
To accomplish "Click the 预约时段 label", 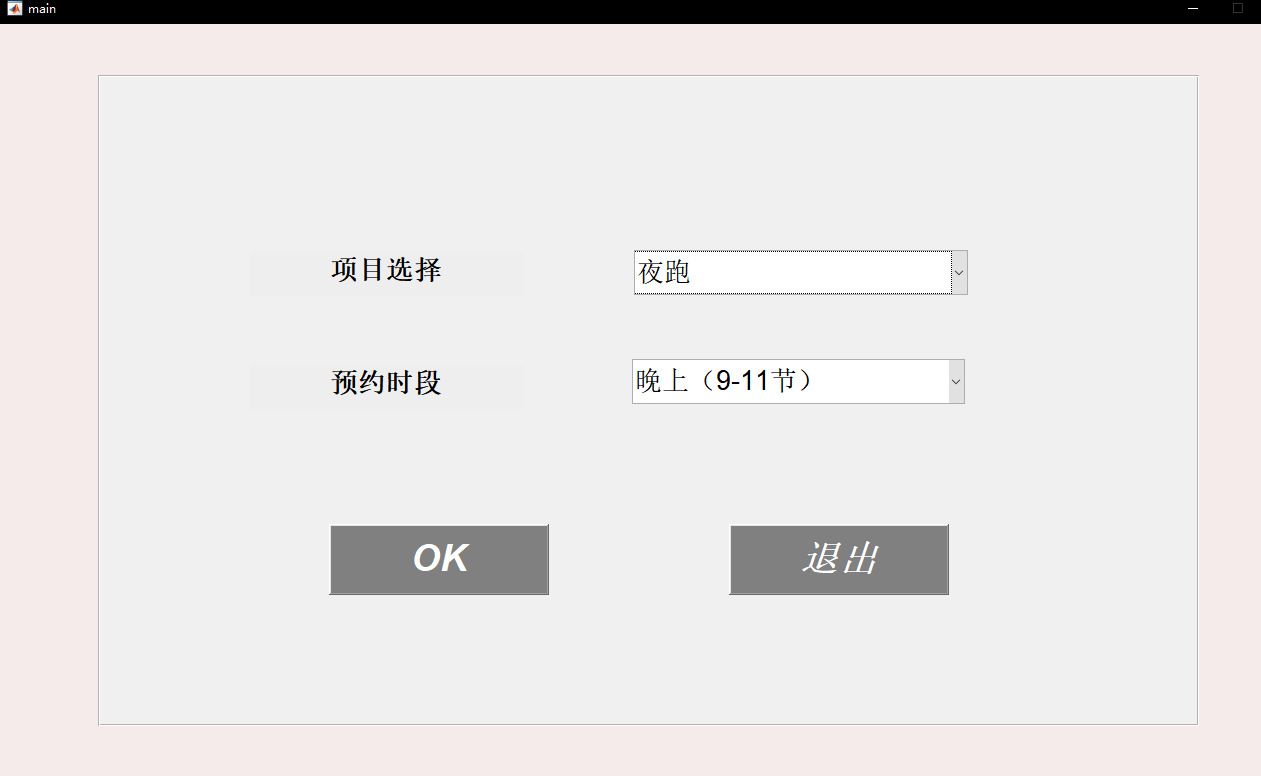I will [386, 383].
